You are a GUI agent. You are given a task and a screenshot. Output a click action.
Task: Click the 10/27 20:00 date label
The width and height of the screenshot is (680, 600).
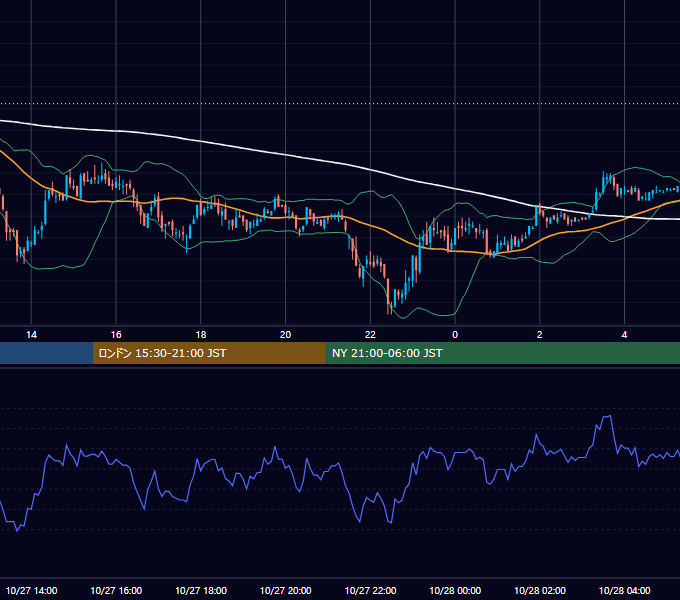coord(285,590)
